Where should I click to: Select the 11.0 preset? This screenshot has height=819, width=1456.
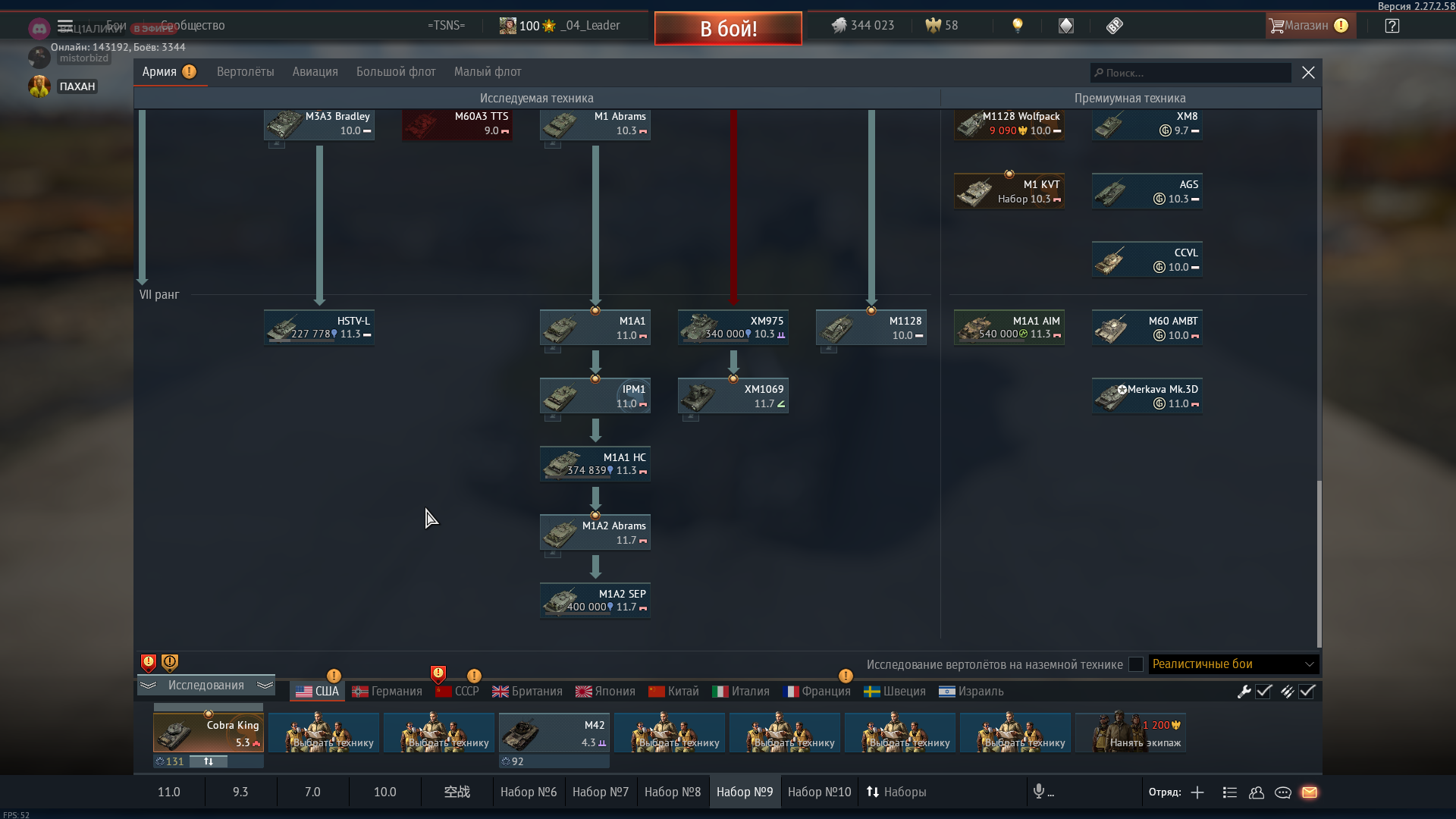tap(169, 792)
